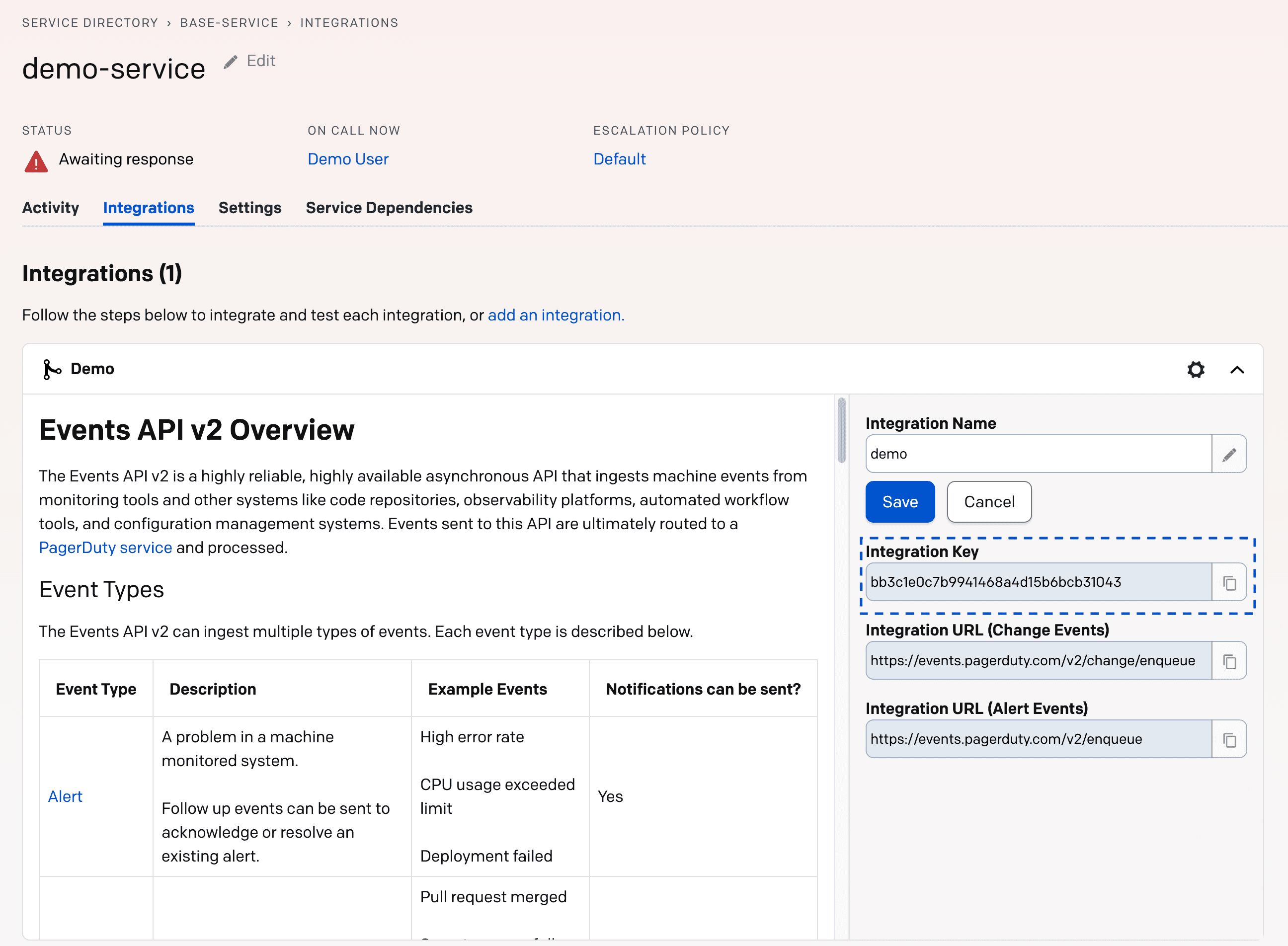Click the Description column header
This screenshot has width=1288, height=946.
(x=213, y=690)
